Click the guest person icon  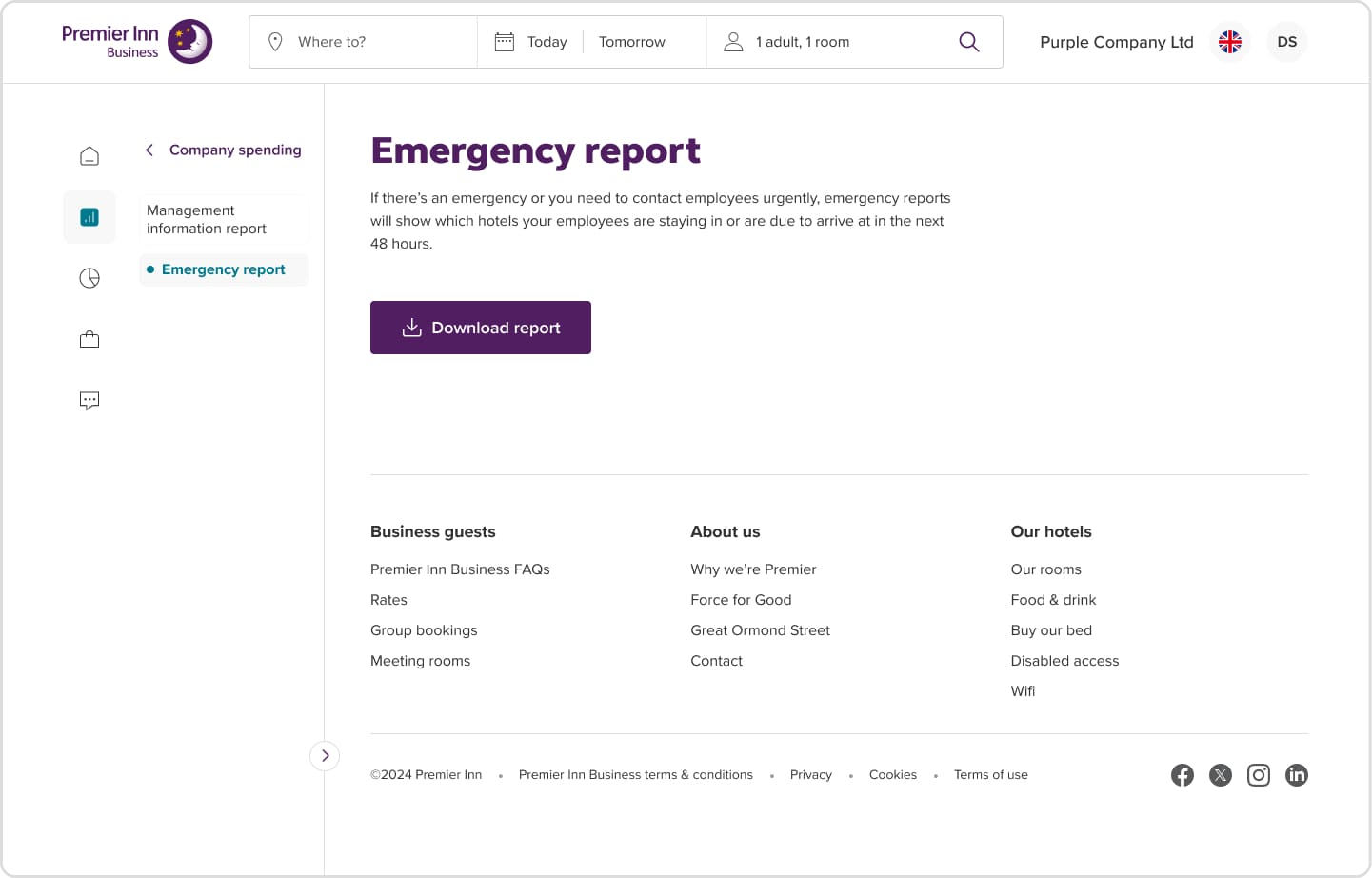(x=733, y=42)
